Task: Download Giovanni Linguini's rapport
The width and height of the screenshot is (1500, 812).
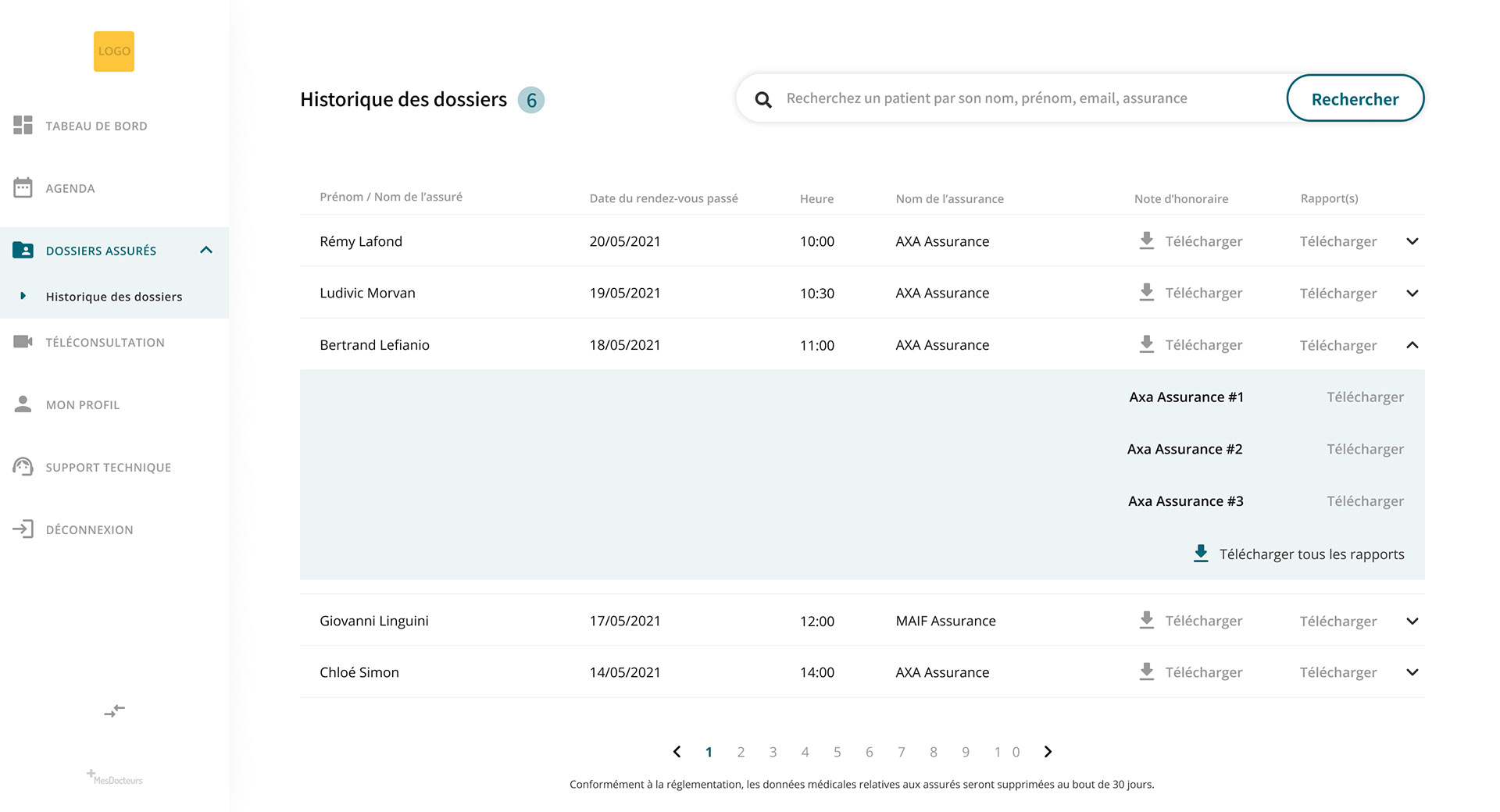Action: pyautogui.click(x=1338, y=621)
